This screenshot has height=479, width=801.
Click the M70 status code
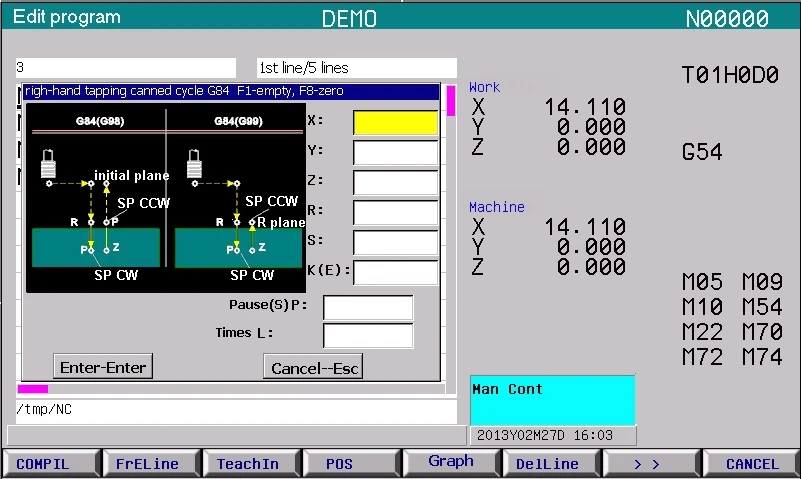click(762, 332)
